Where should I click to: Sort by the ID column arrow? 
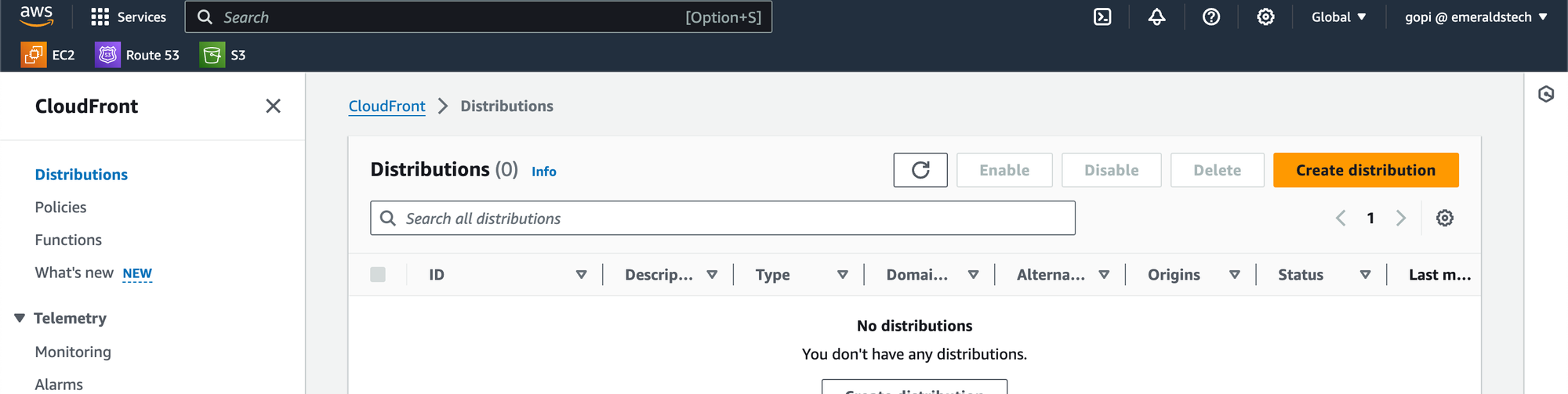pos(581,275)
